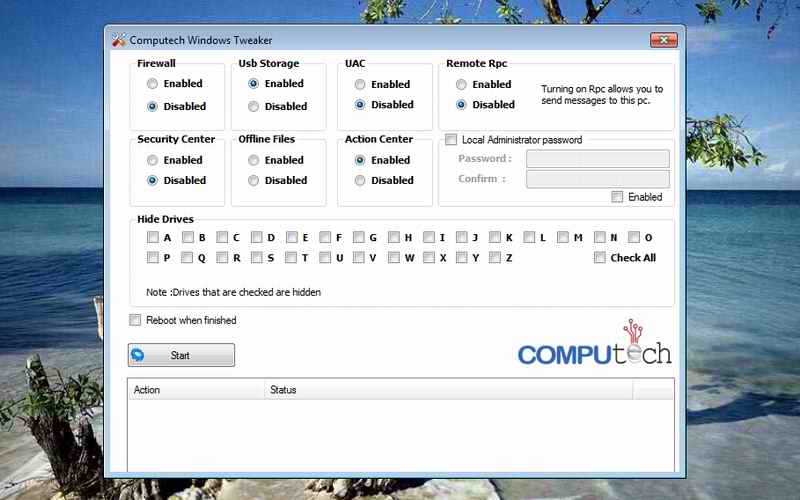Select Usb Storage Disabled option
This screenshot has height=500, width=800.
coord(253,107)
